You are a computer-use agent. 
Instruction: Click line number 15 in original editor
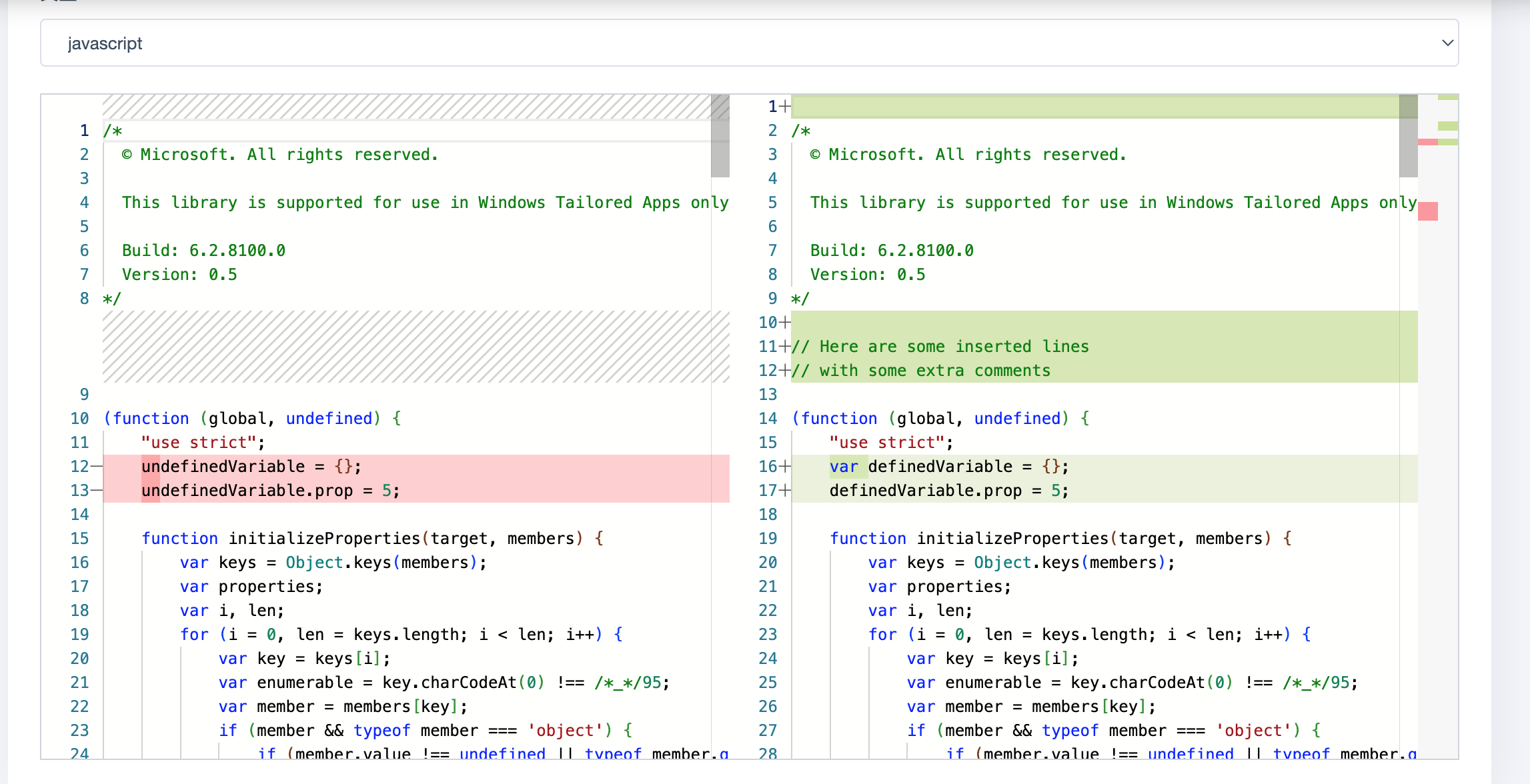[x=79, y=539]
